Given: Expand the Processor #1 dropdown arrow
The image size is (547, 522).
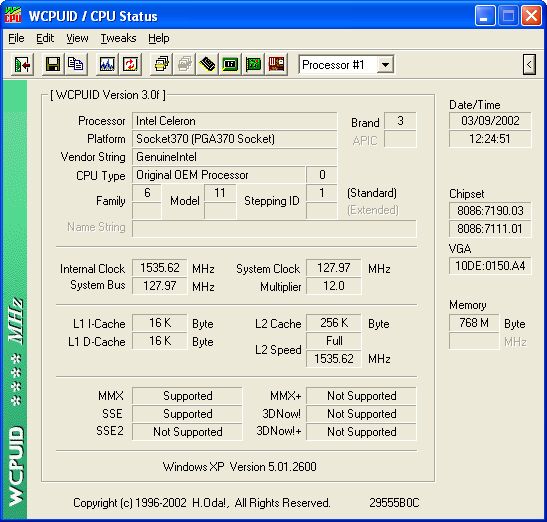Looking at the screenshot, I should click(385, 65).
